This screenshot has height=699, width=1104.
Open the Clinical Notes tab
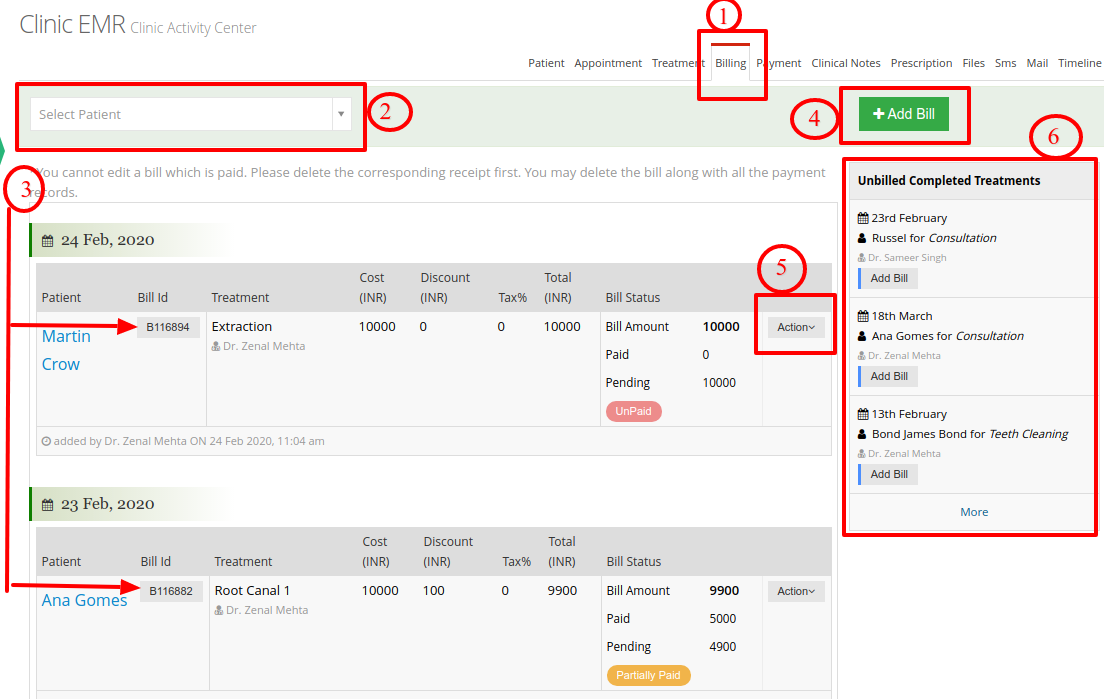(846, 63)
